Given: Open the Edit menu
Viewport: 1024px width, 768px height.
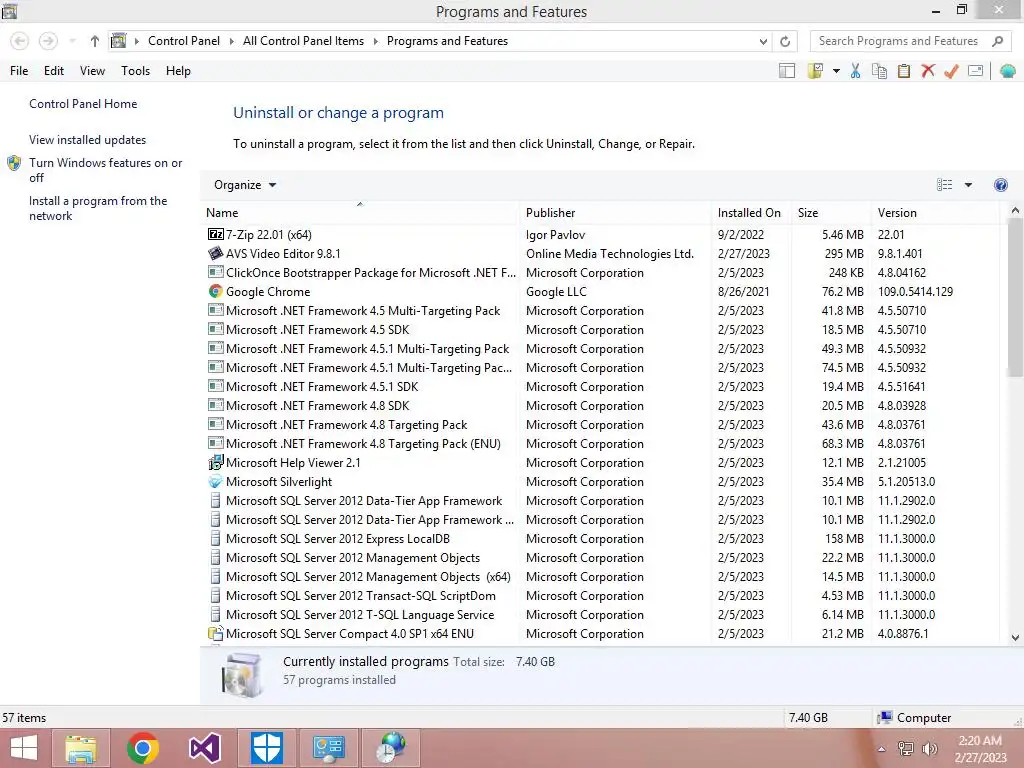Looking at the screenshot, I should point(54,71).
